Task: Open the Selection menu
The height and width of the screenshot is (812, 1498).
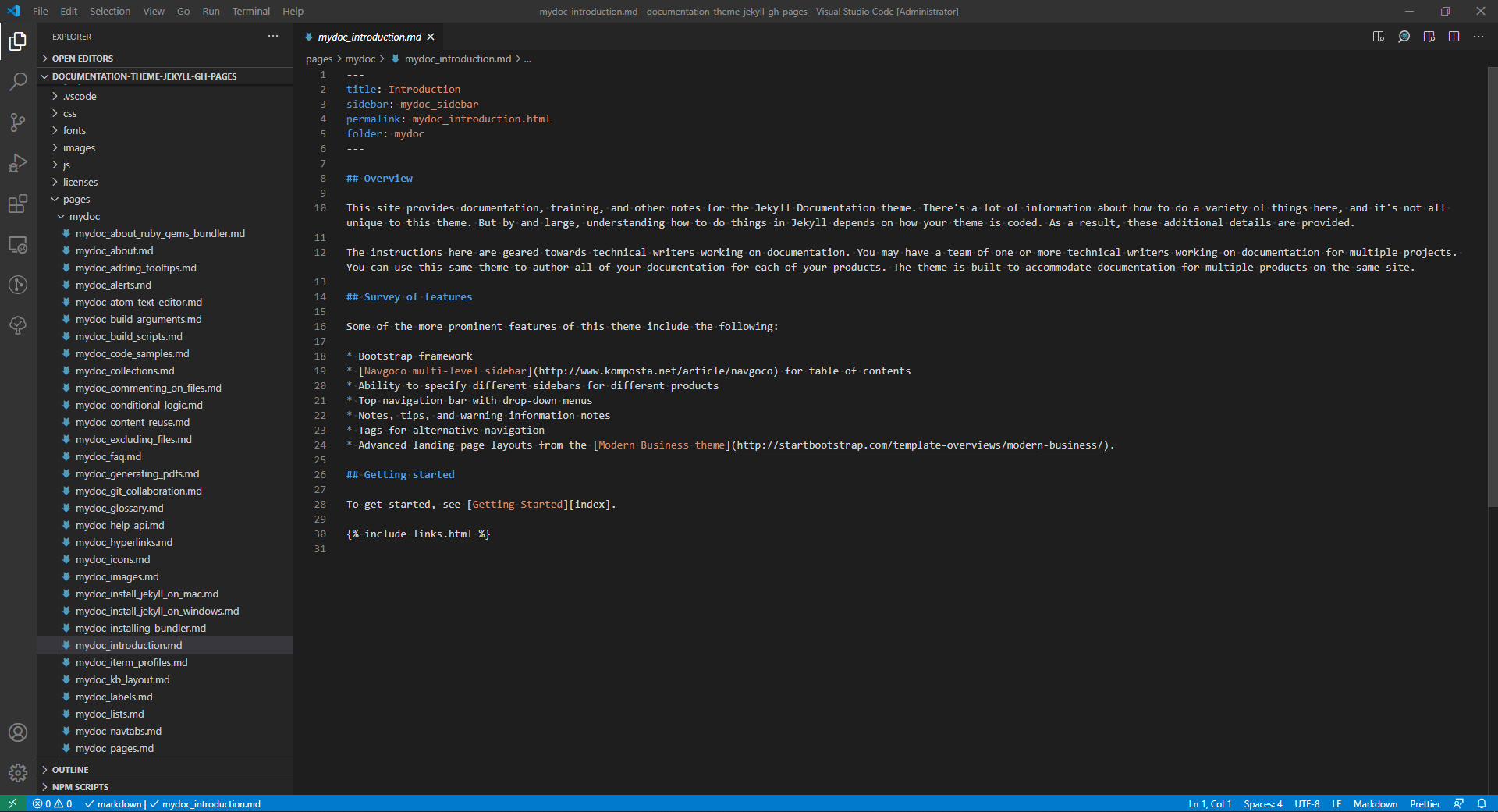Action: pyautogui.click(x=110, y=11)
